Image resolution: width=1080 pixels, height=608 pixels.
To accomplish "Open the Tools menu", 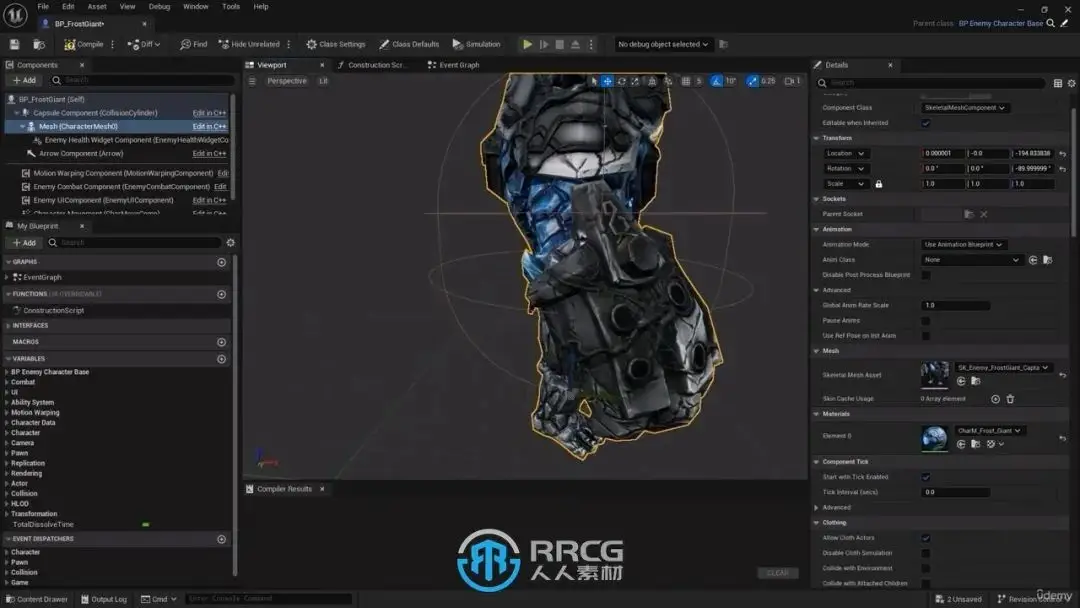I will (x=231, y=7).
